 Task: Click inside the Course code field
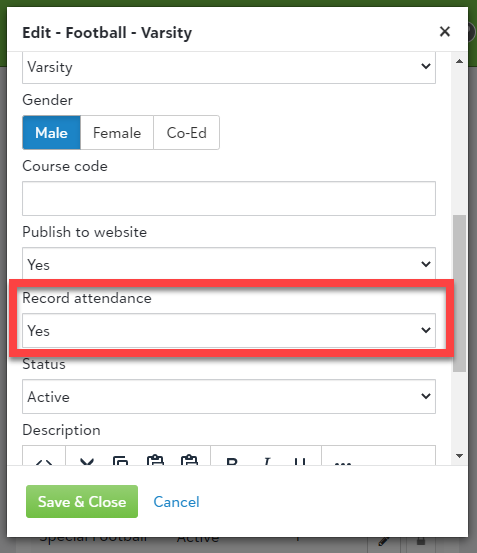tap(229, 198)
